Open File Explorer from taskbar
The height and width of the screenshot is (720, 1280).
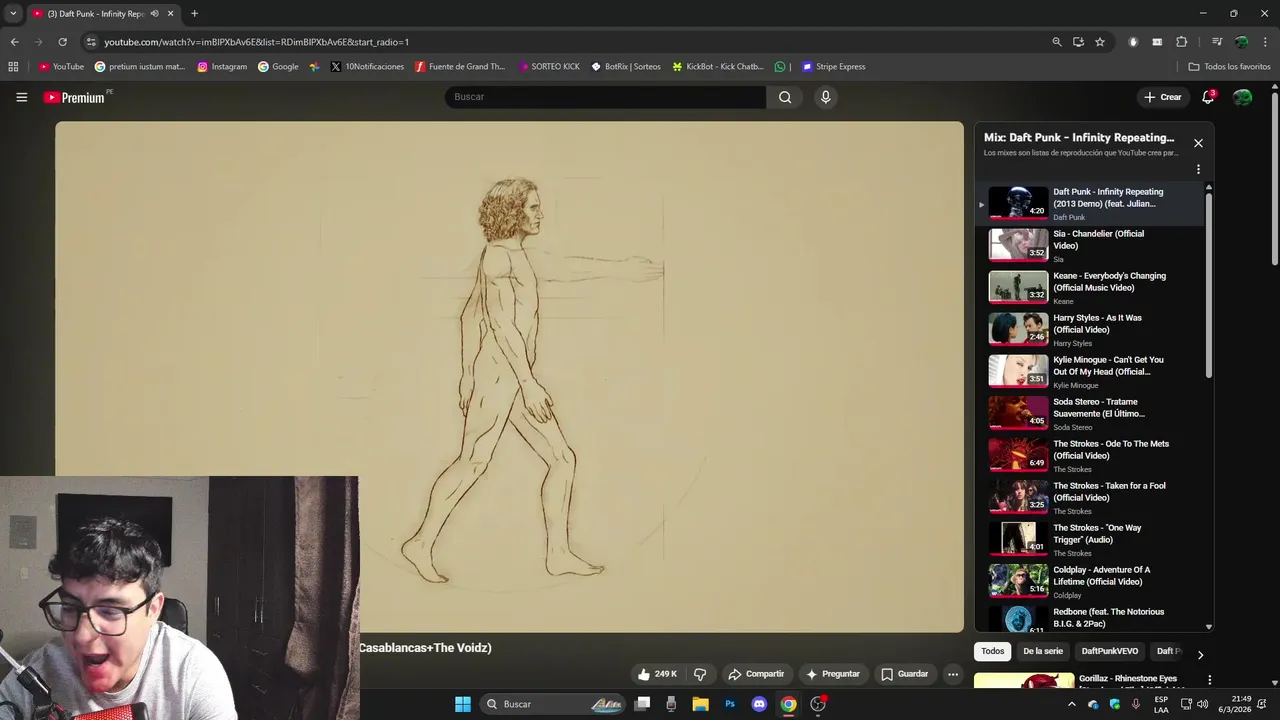click(x=701, y=704)
